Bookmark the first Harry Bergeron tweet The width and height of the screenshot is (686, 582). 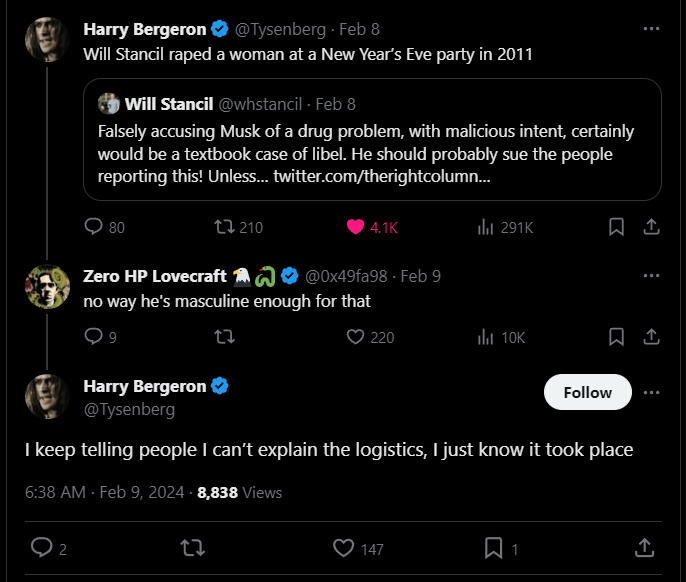point(616,227)
